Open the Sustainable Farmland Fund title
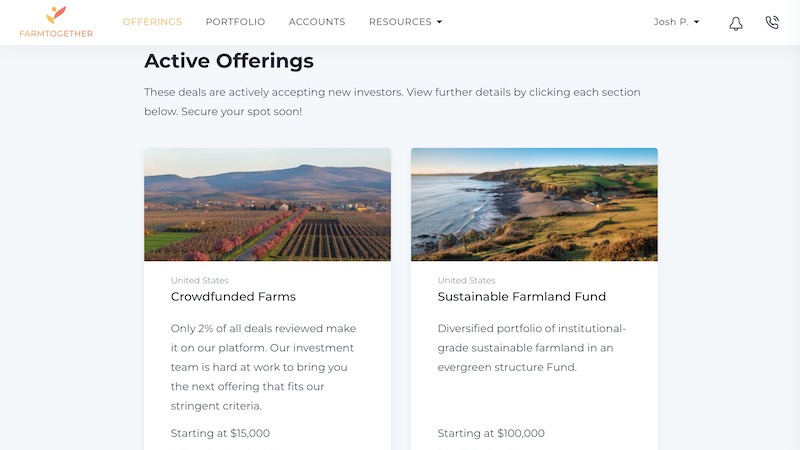The width and height of the screenshot is (800, 450). click(522, 297)
